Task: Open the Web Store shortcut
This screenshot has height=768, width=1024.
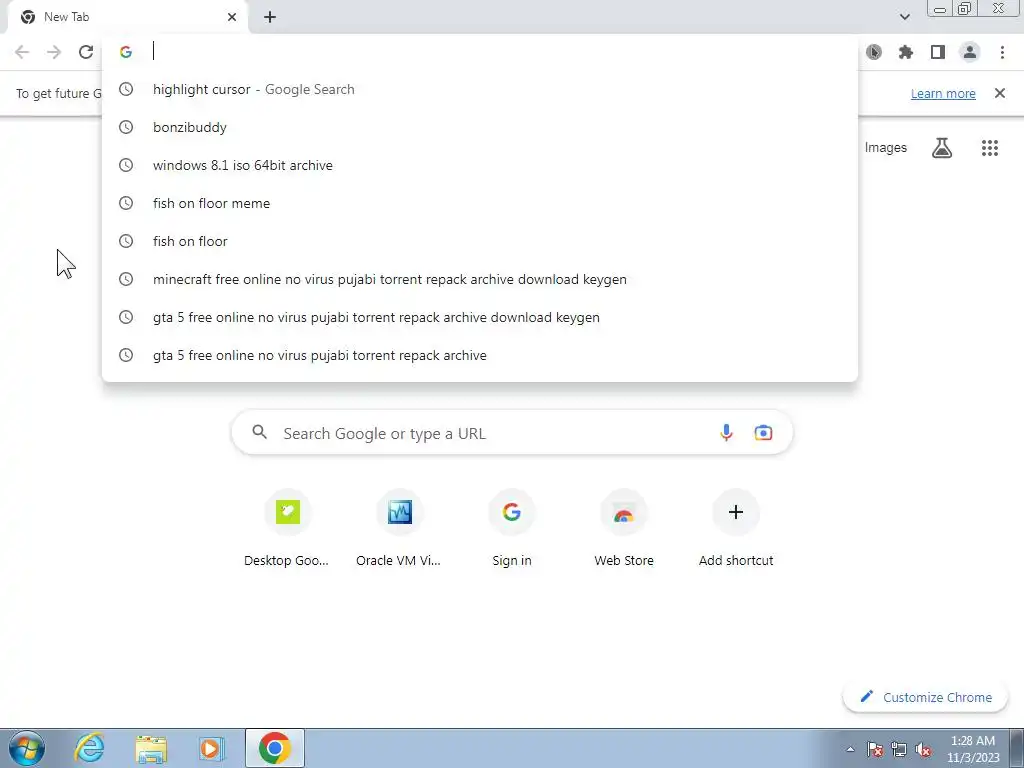Action: point(624,529)
